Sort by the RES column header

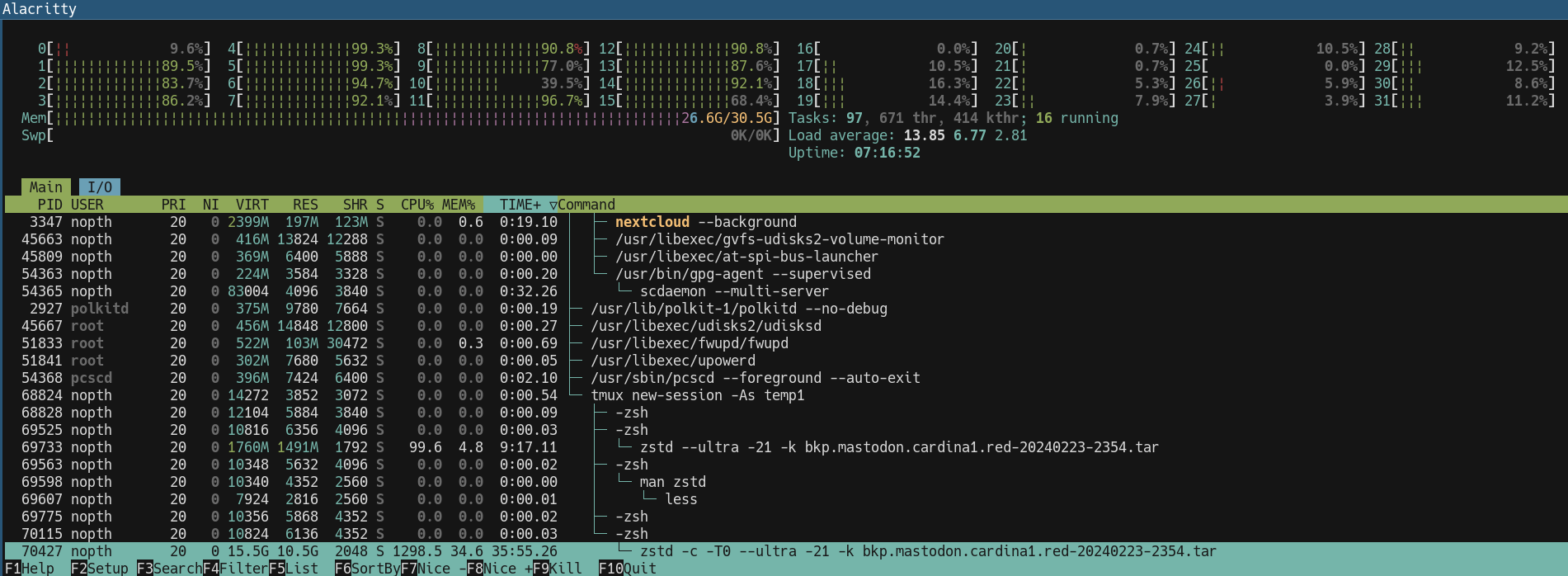[x=306, y=205]
